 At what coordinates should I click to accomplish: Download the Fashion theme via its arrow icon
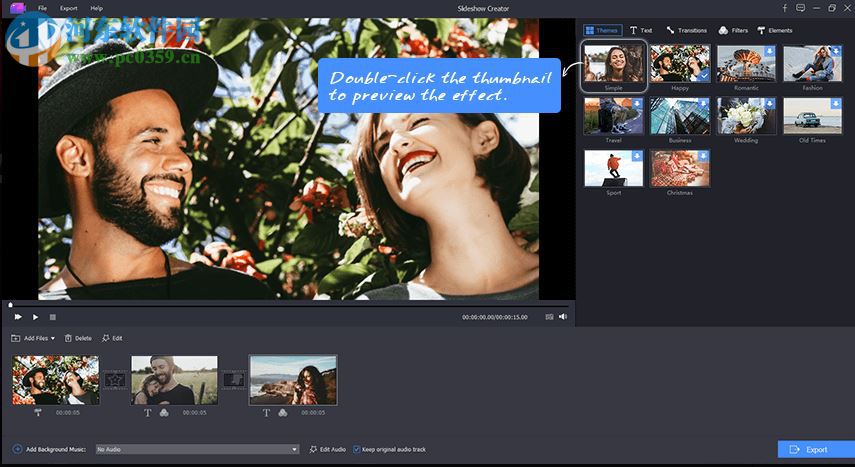click(836, 51)
